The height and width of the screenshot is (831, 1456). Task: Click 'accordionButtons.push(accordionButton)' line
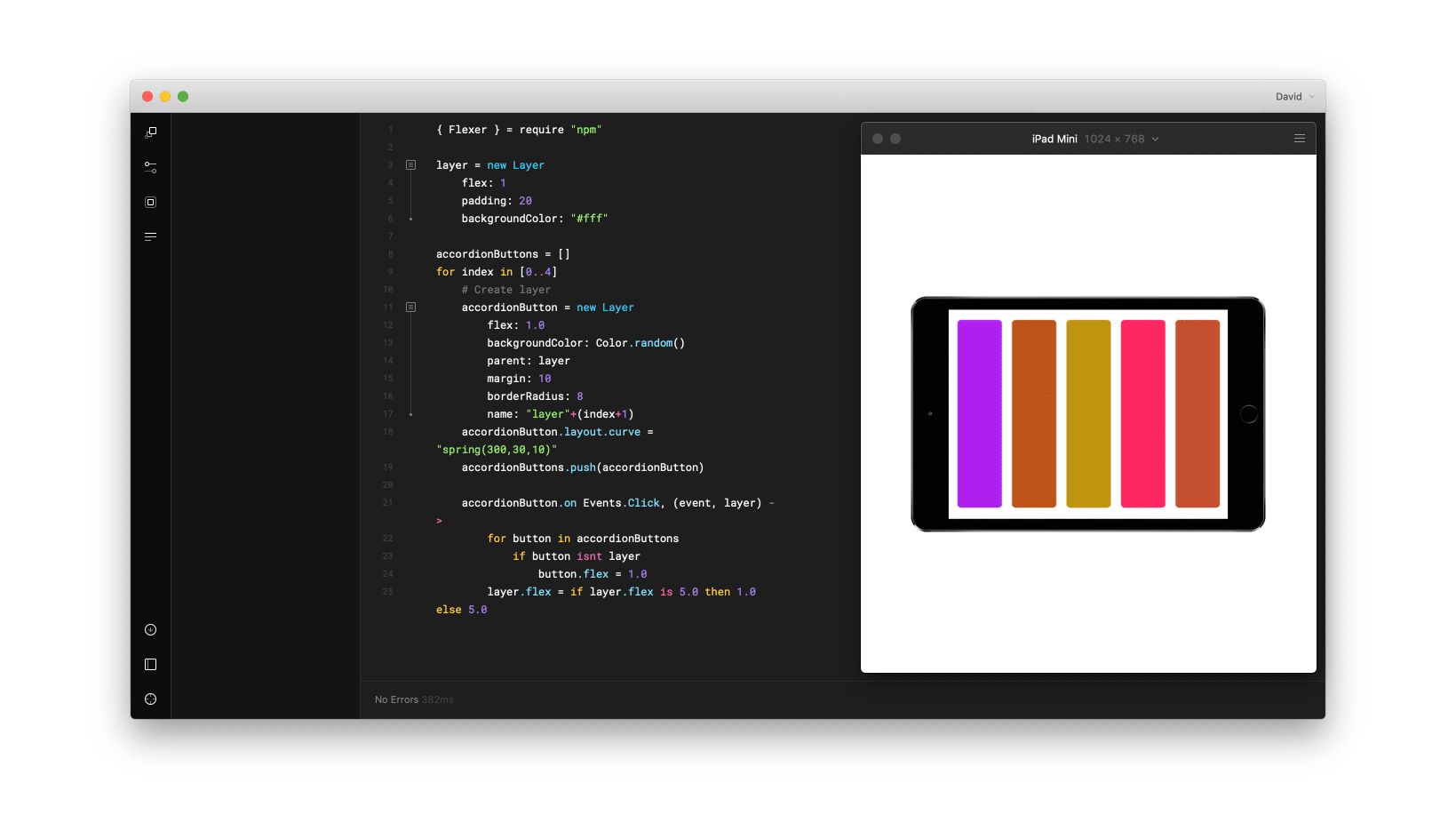[x=583, y=467]
